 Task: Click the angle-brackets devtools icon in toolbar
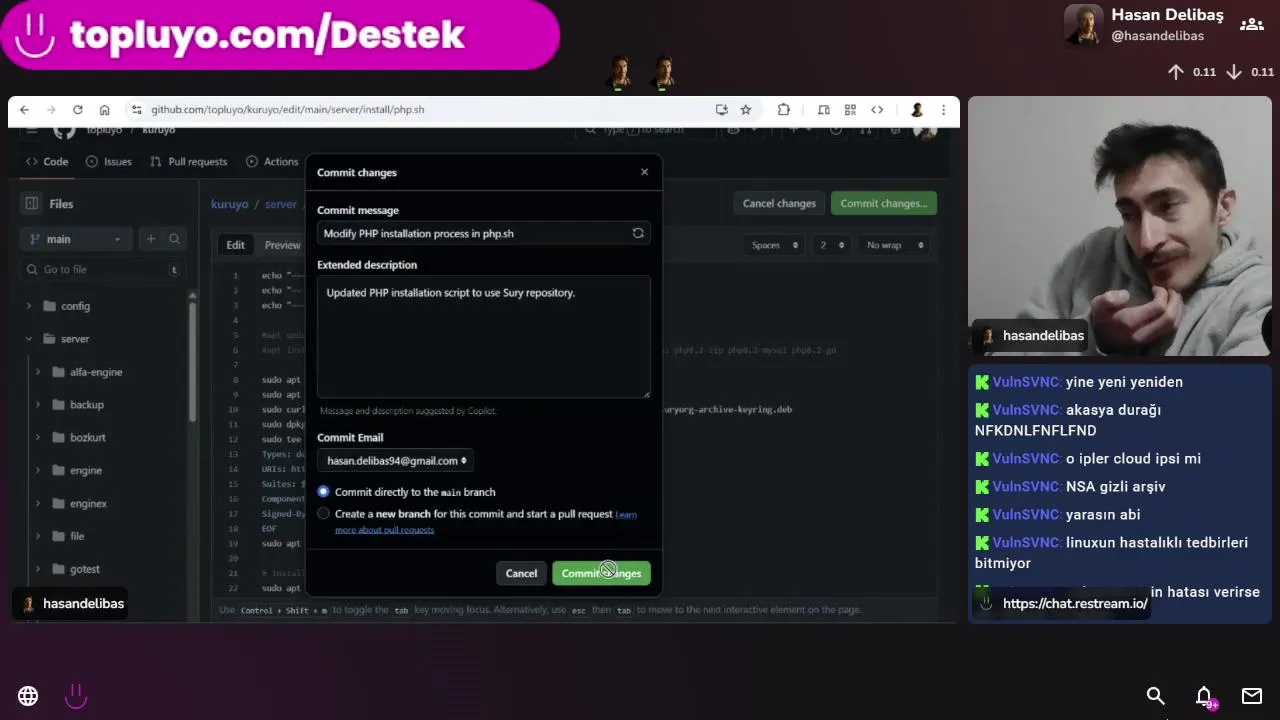pyautogui.click(x=877, y=110)
